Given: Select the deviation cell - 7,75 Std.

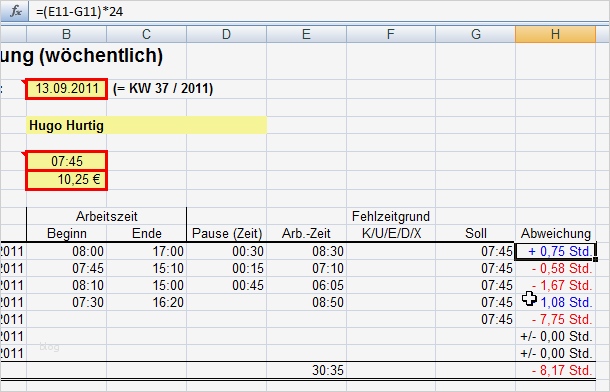Looking at the screenshot, I should click(556, 319).
